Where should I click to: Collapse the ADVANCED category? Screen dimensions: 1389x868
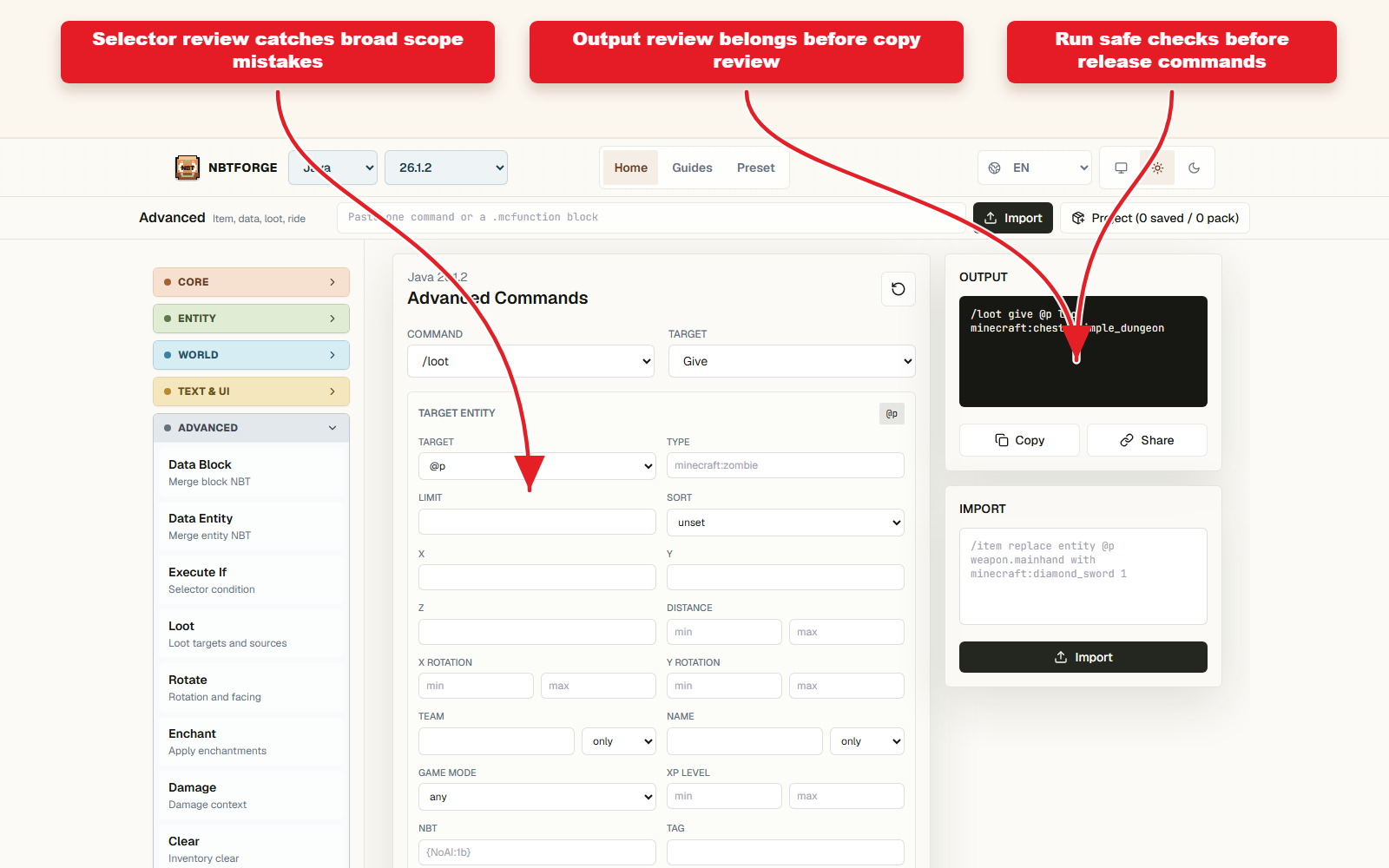[x=251, y=428]
